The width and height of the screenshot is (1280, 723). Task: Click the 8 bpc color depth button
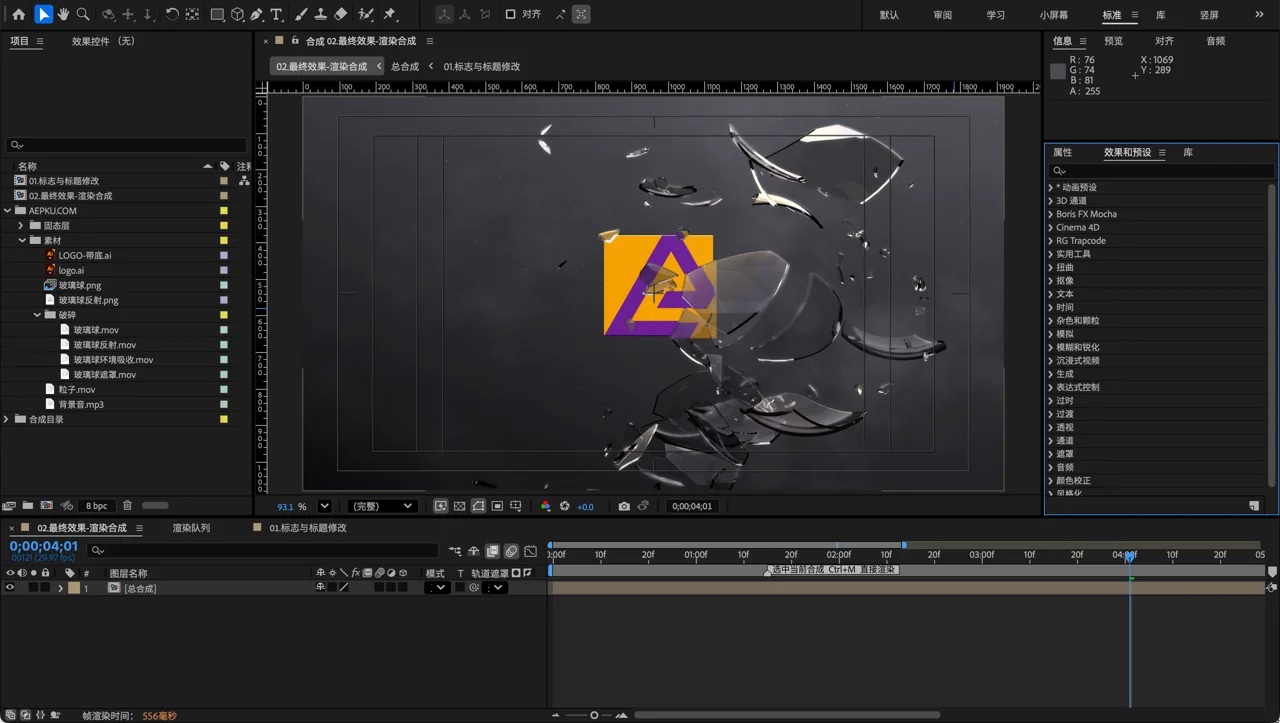(97, 506)
